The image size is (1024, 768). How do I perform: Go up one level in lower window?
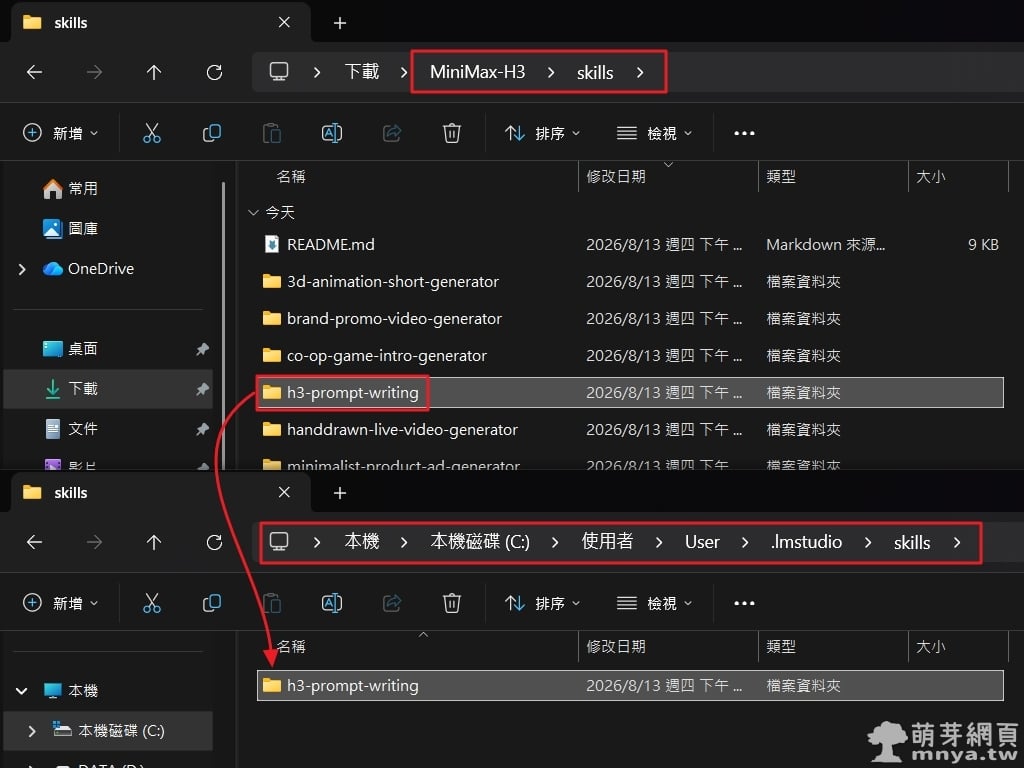[154, 541]
